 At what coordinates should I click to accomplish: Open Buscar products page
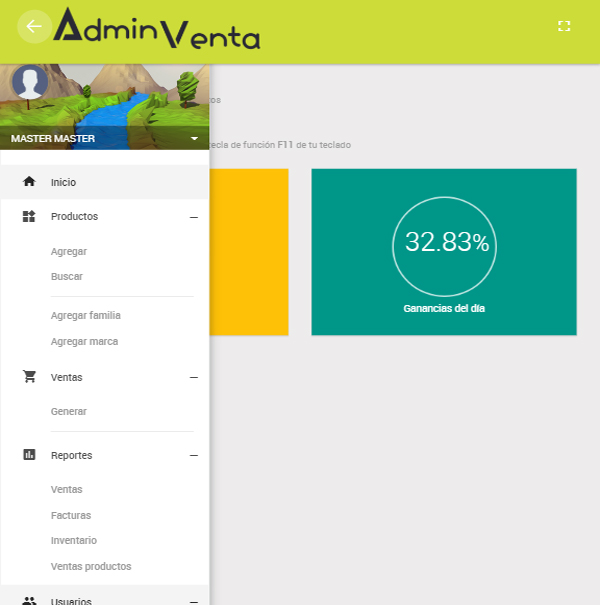click(x=67, y=276)
